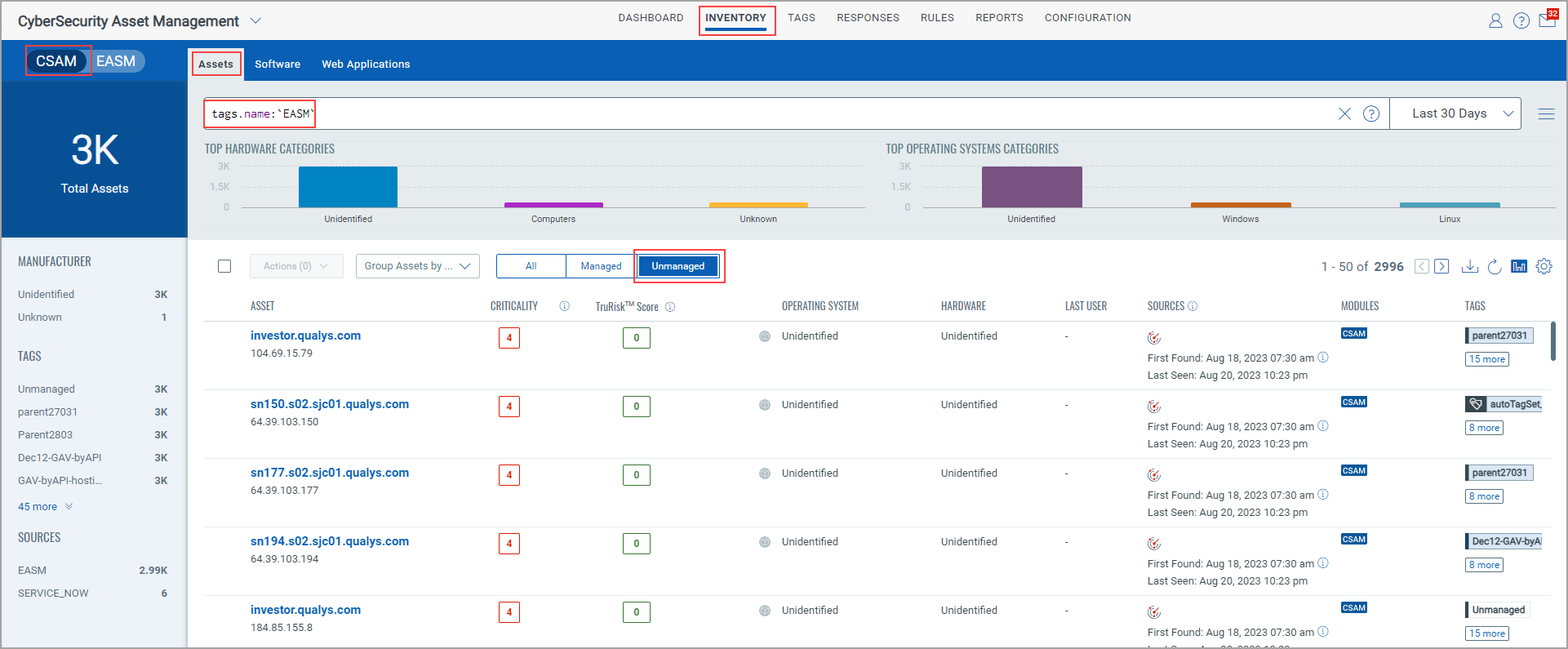Go to next page of assets
Image resolution: width=1568 pixels, height=649 pixels.
[x=1441, y=266]
